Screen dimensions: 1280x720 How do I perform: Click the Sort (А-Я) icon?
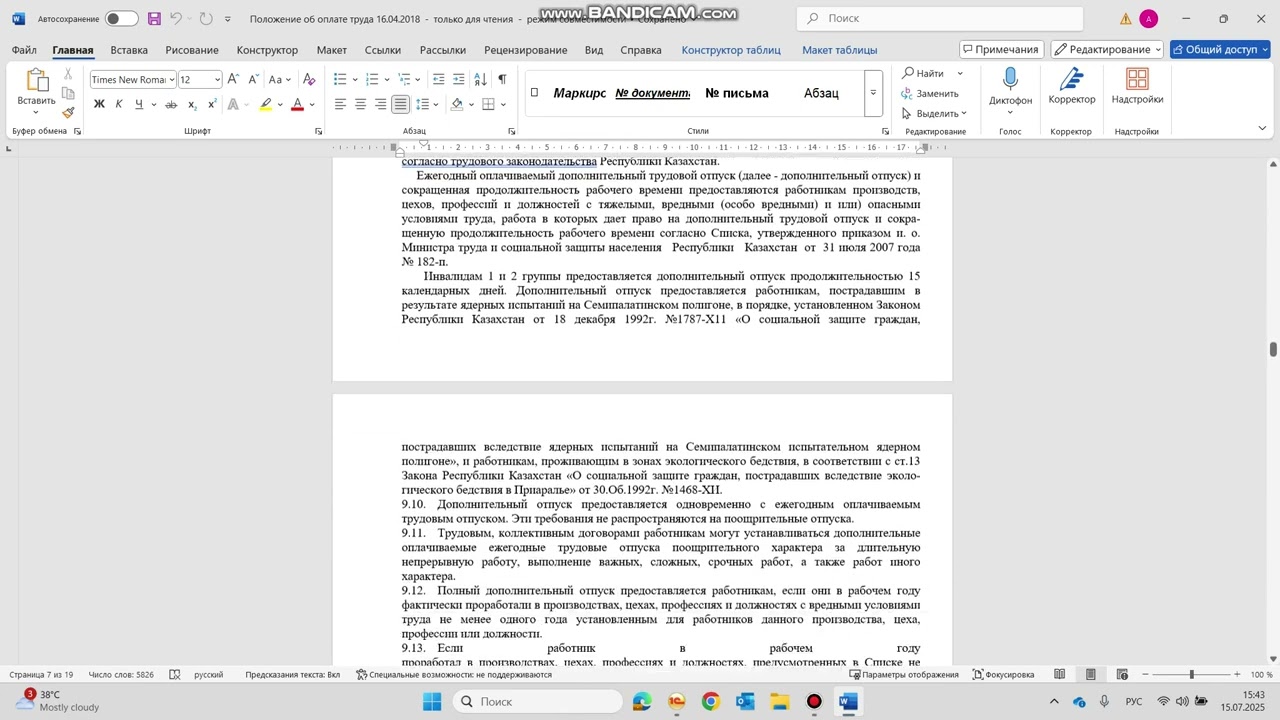(x=481, y=79)
